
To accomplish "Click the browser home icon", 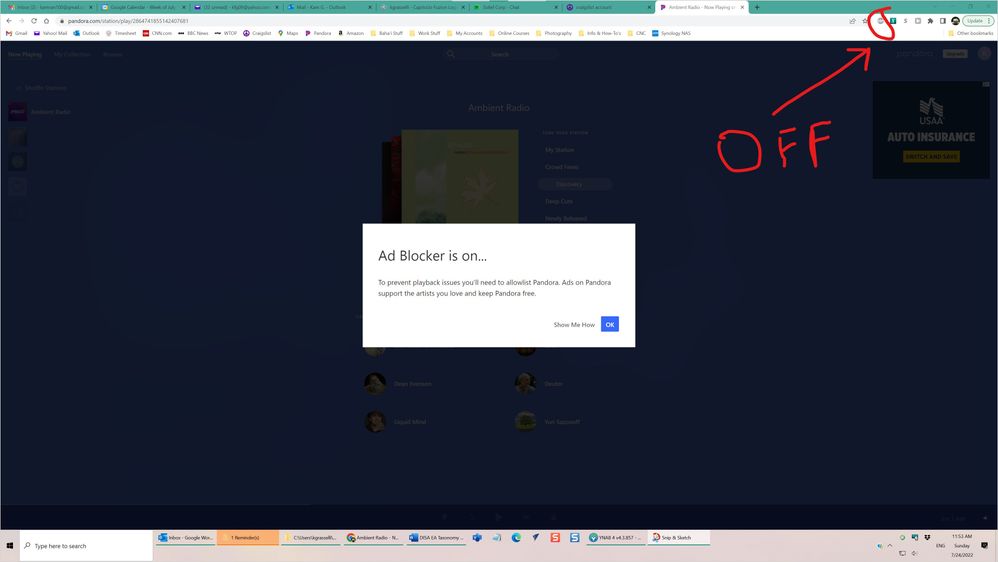I will coord(46,21).
